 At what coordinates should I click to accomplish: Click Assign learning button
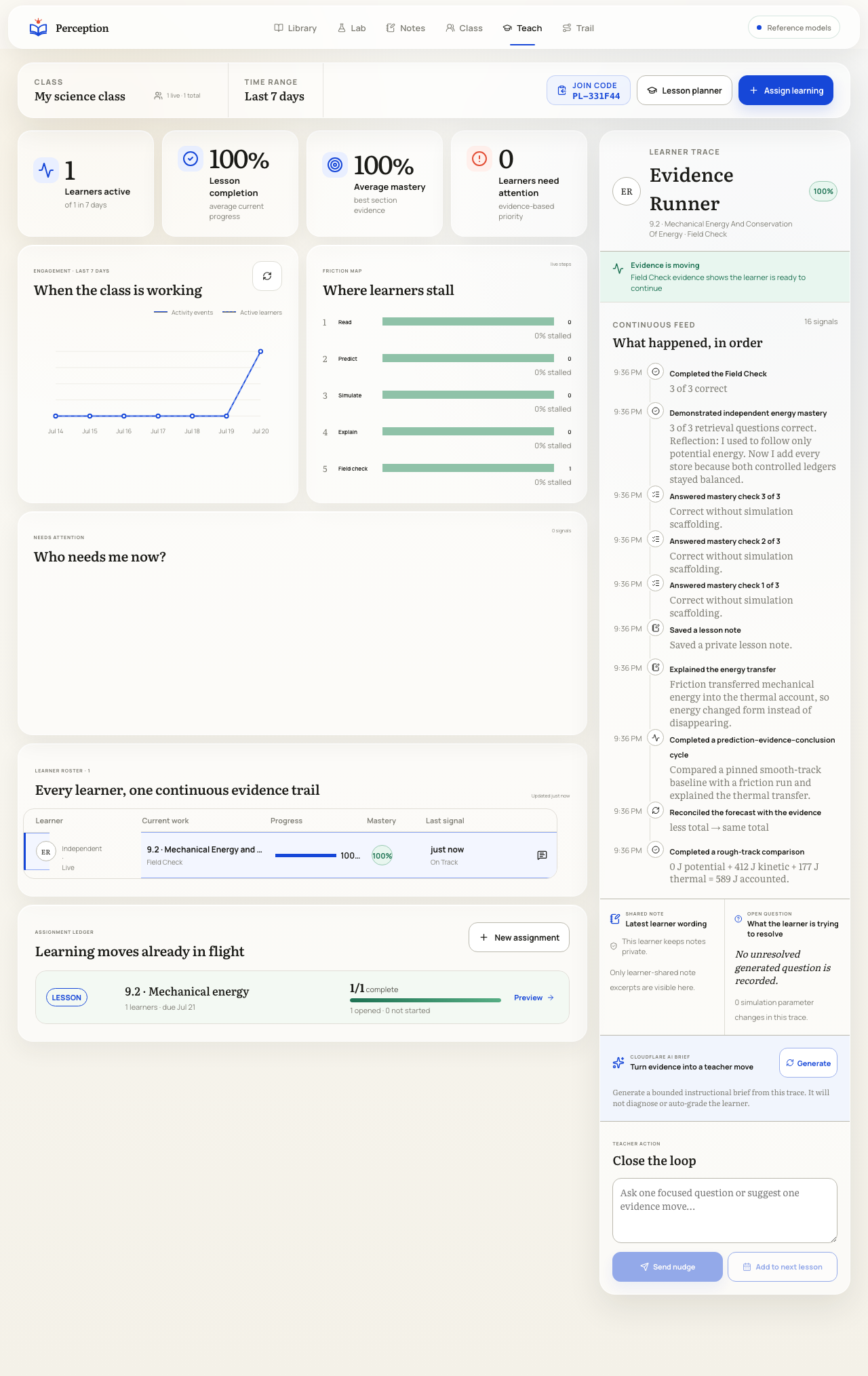[785, 90]
